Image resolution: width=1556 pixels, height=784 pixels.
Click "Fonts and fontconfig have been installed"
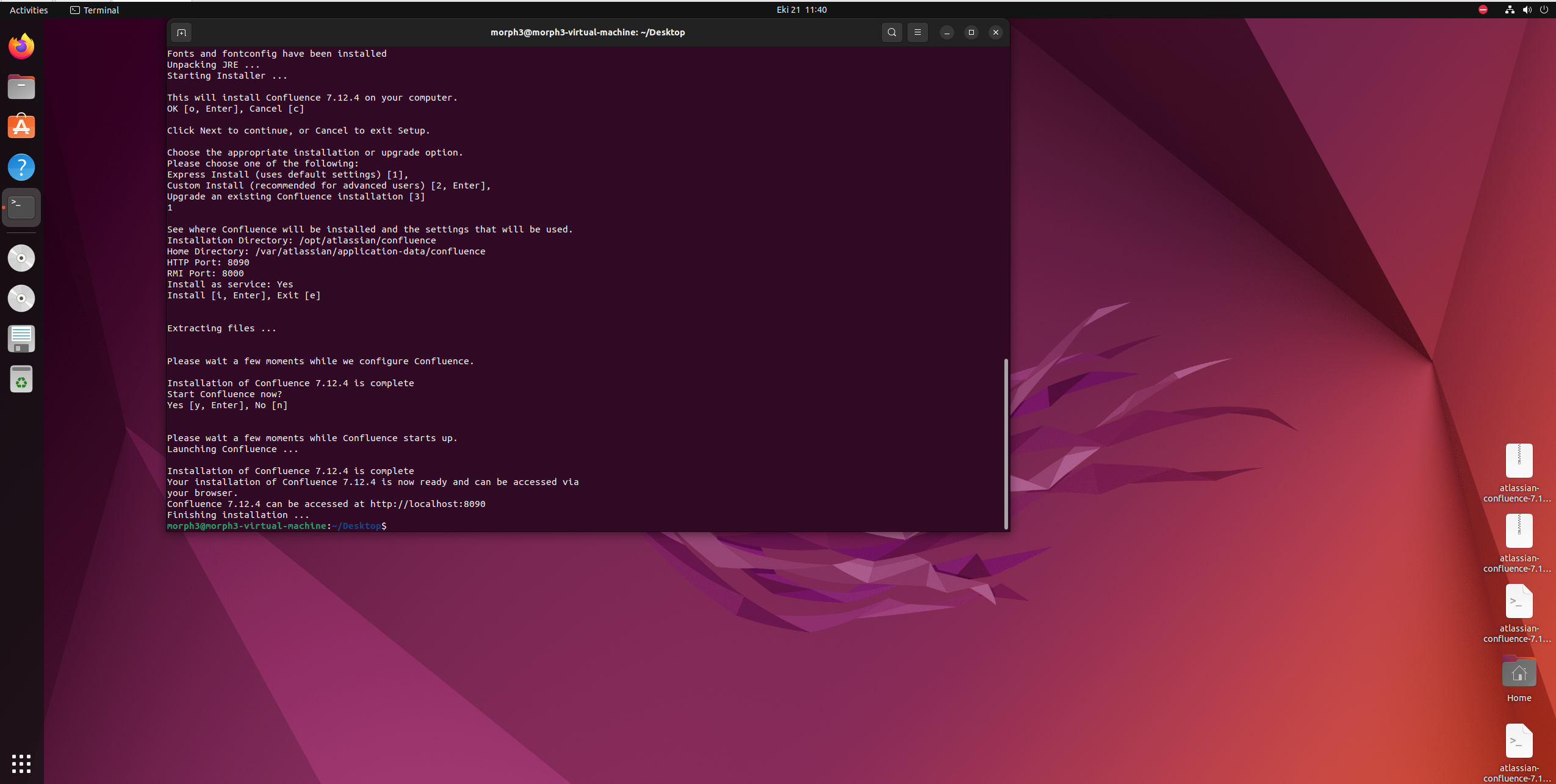click(277, 54)
